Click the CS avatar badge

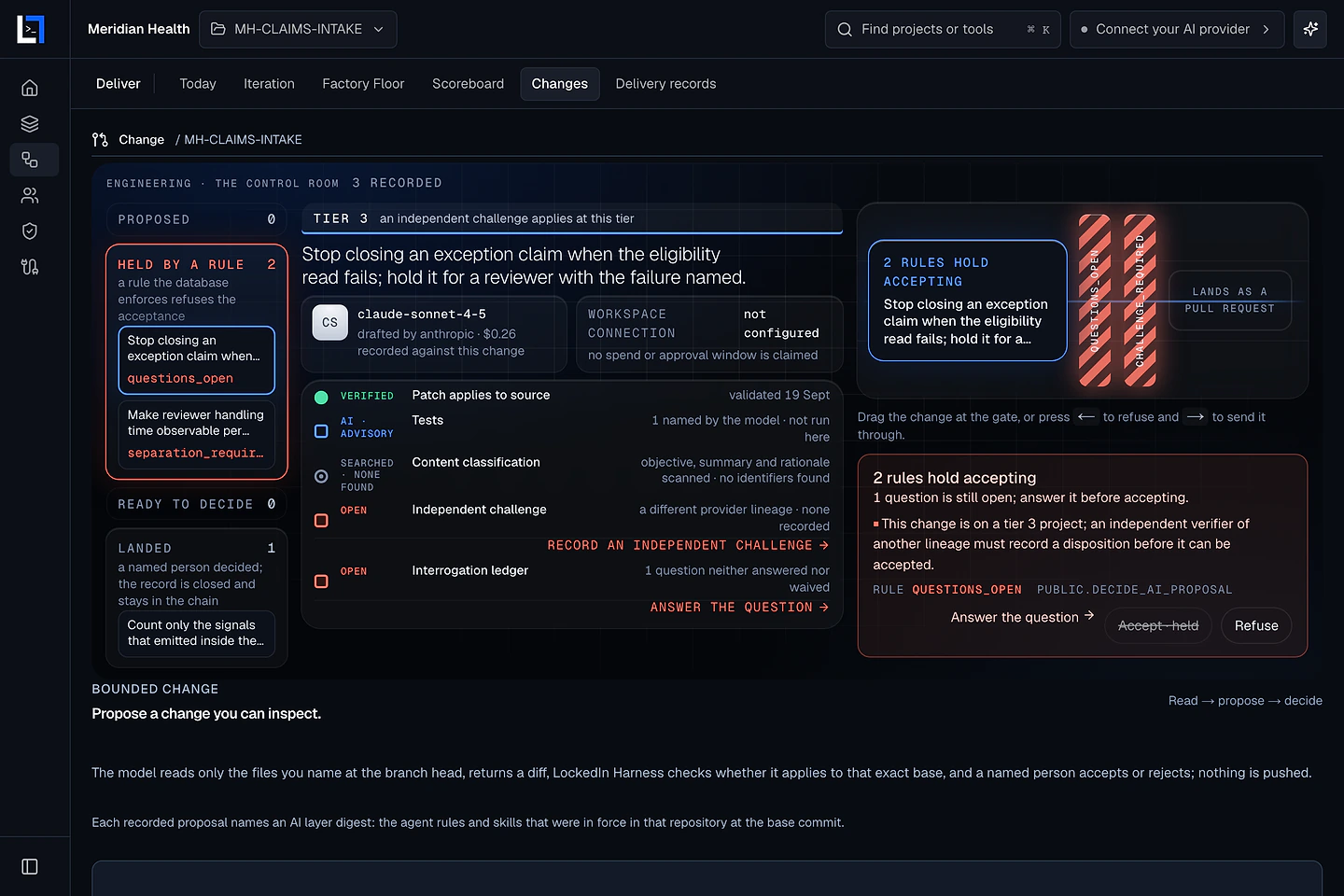330,323
